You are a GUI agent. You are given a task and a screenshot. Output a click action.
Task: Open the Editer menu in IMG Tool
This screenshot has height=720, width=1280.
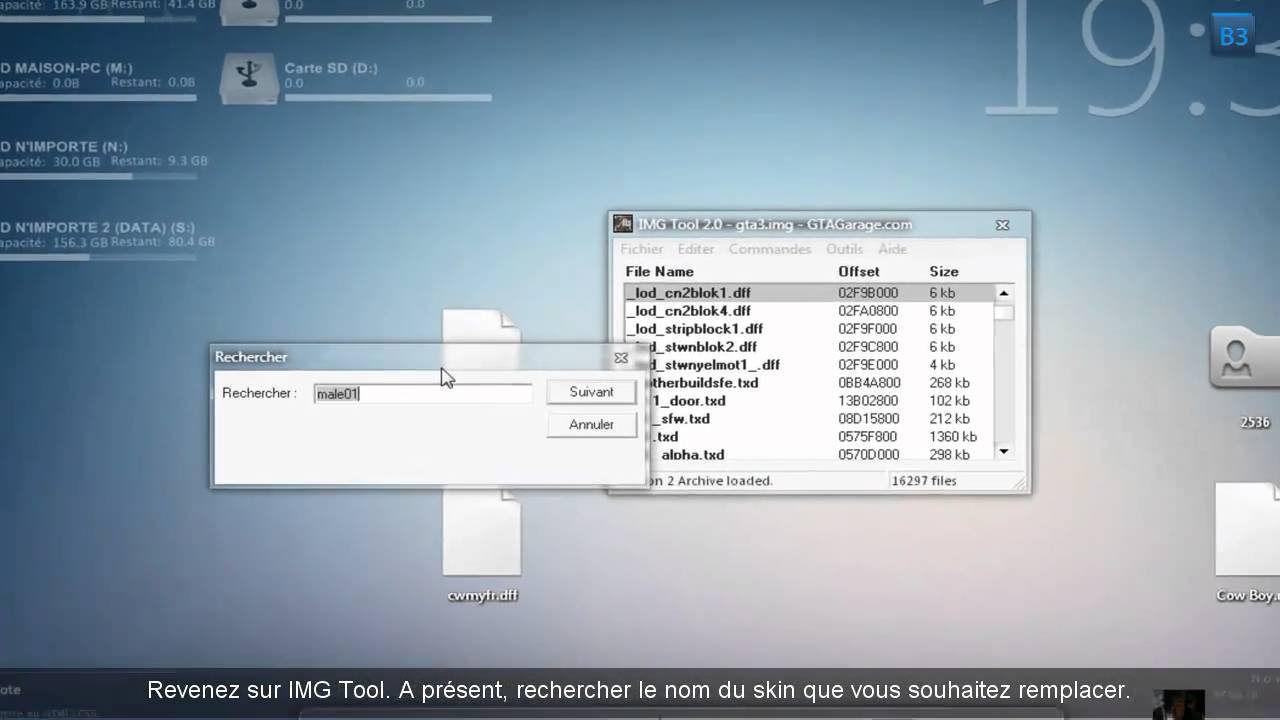(696, 249)
